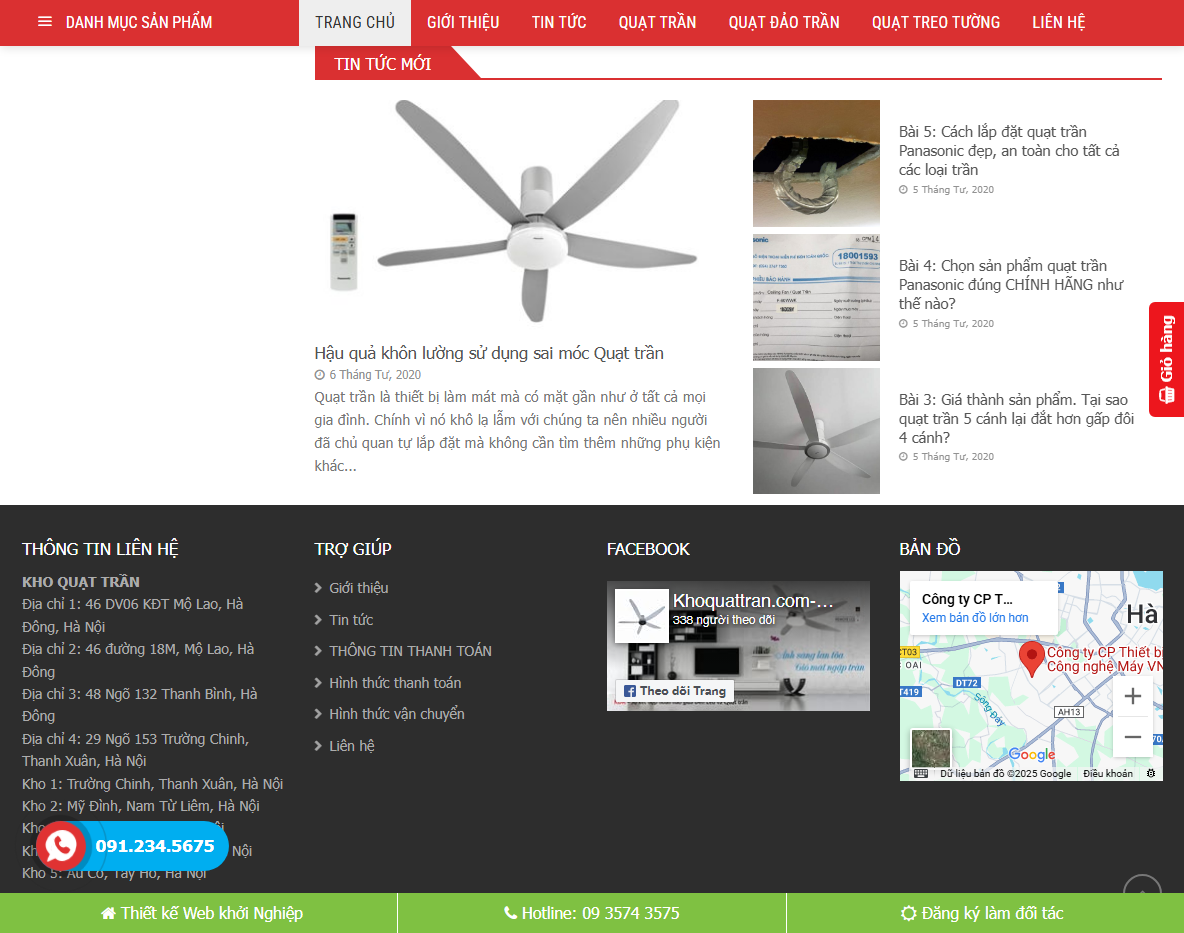Select the red map marker pin
The image size is (1184, 933).
(x=1033, y=655)
